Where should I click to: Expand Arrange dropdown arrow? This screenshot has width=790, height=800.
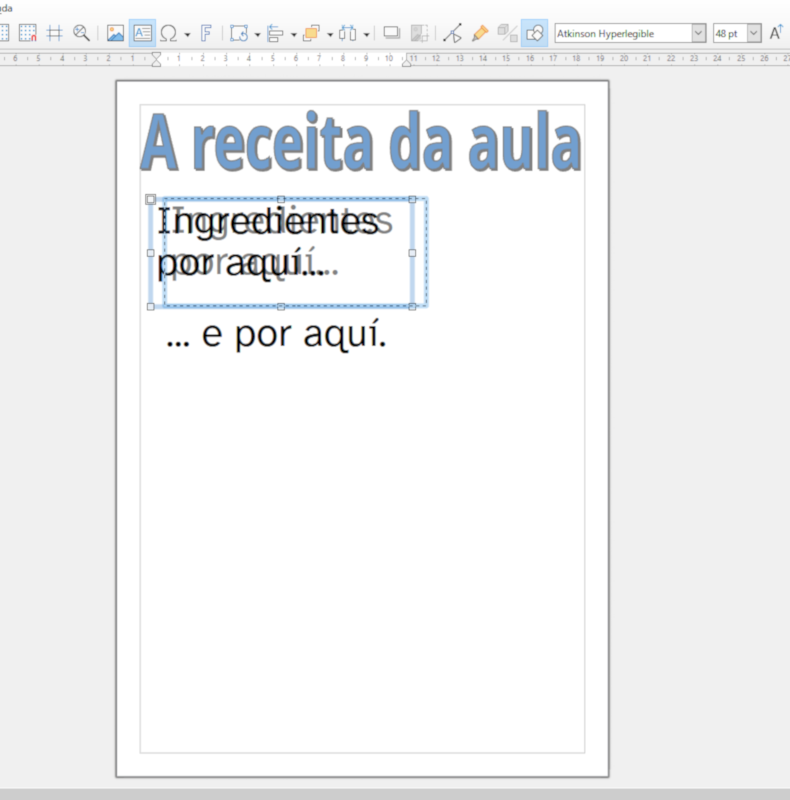330,35
